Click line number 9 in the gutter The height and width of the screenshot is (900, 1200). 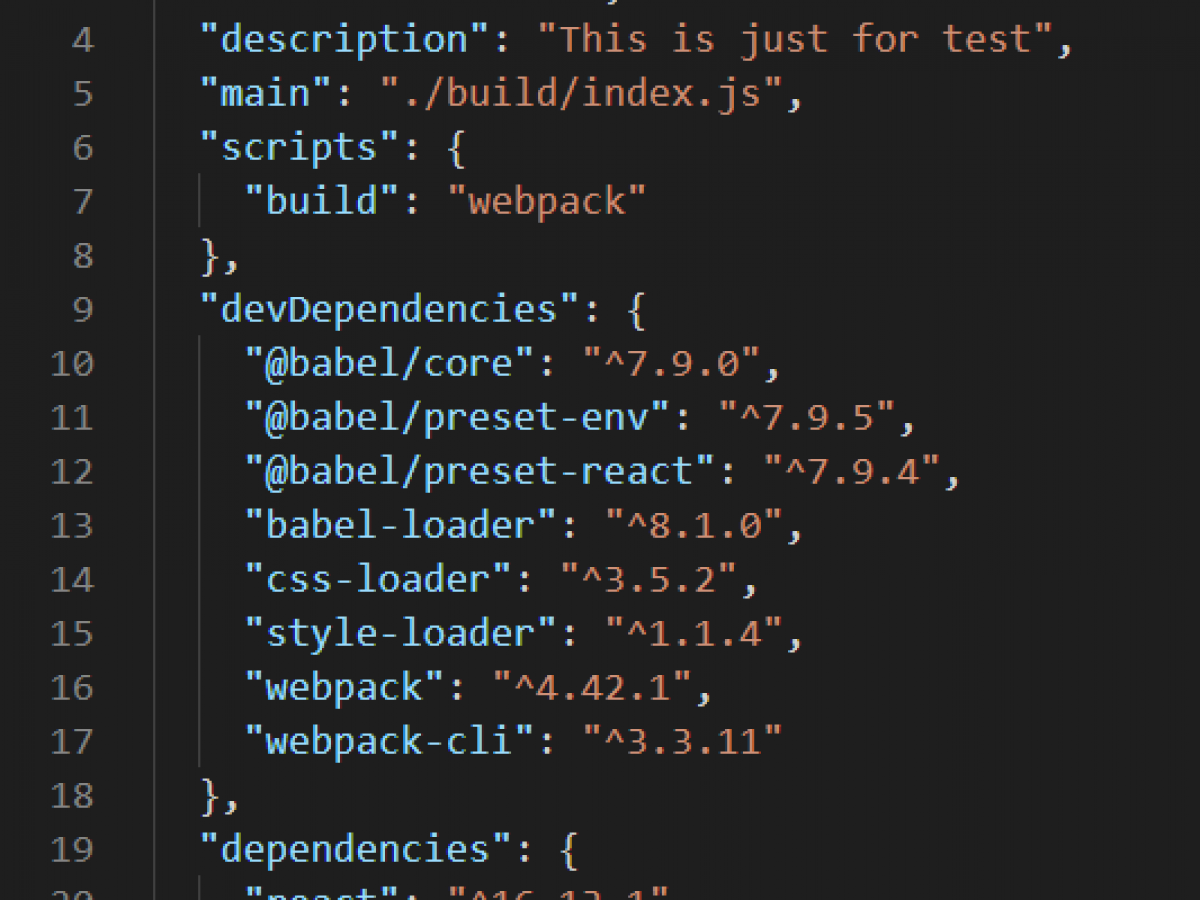click(x=82, y=309)
